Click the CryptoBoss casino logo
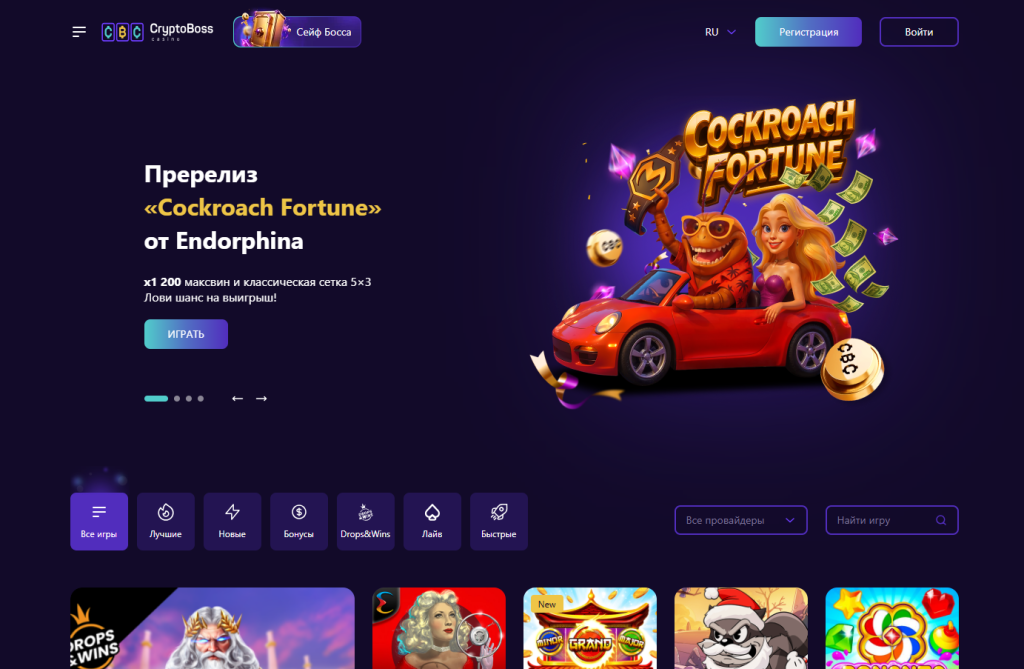This screenshot has width=1024, height=669. [x=157, y=32]
